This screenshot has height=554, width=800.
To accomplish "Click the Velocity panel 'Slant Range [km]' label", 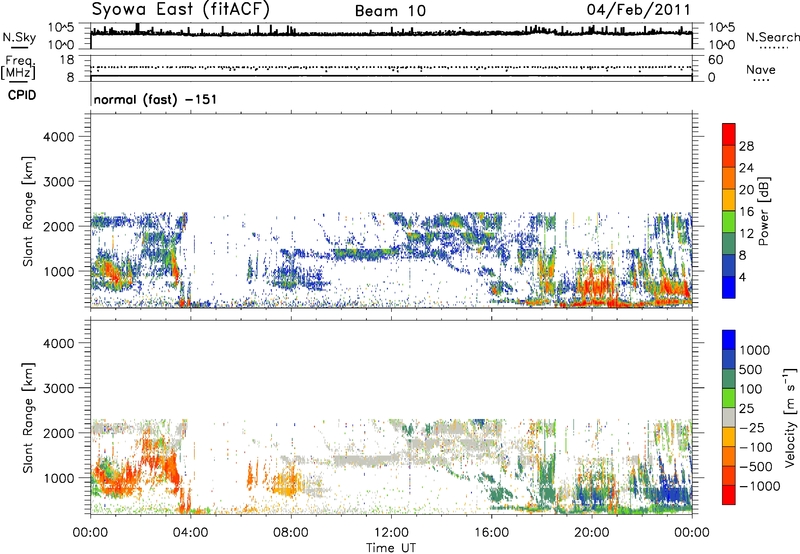I will tap(28, 418).
